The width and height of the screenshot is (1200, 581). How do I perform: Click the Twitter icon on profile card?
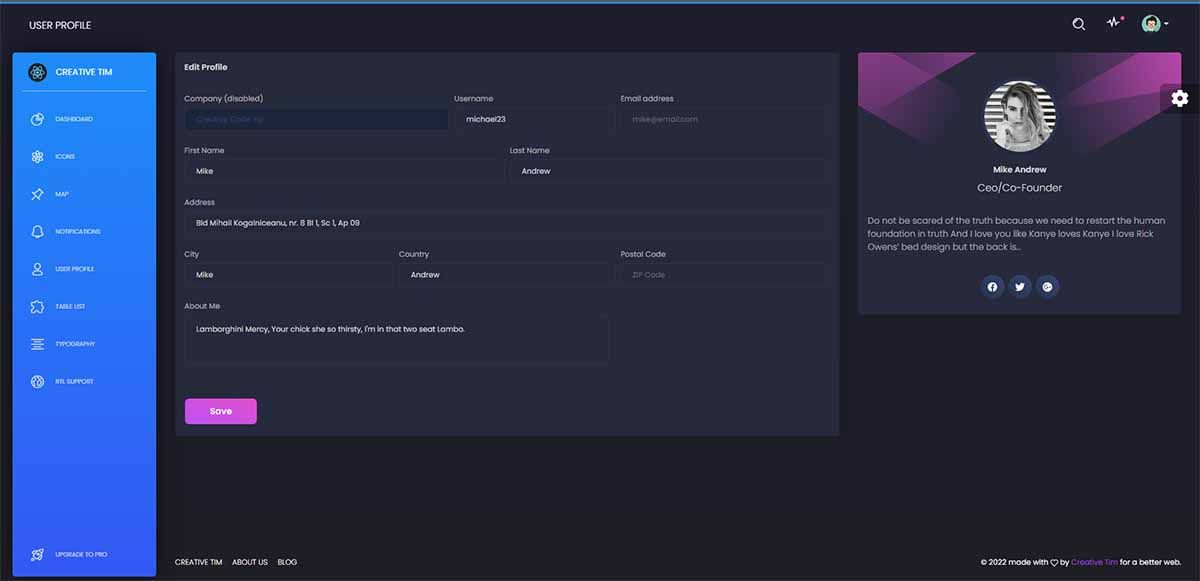(1020, 287)
